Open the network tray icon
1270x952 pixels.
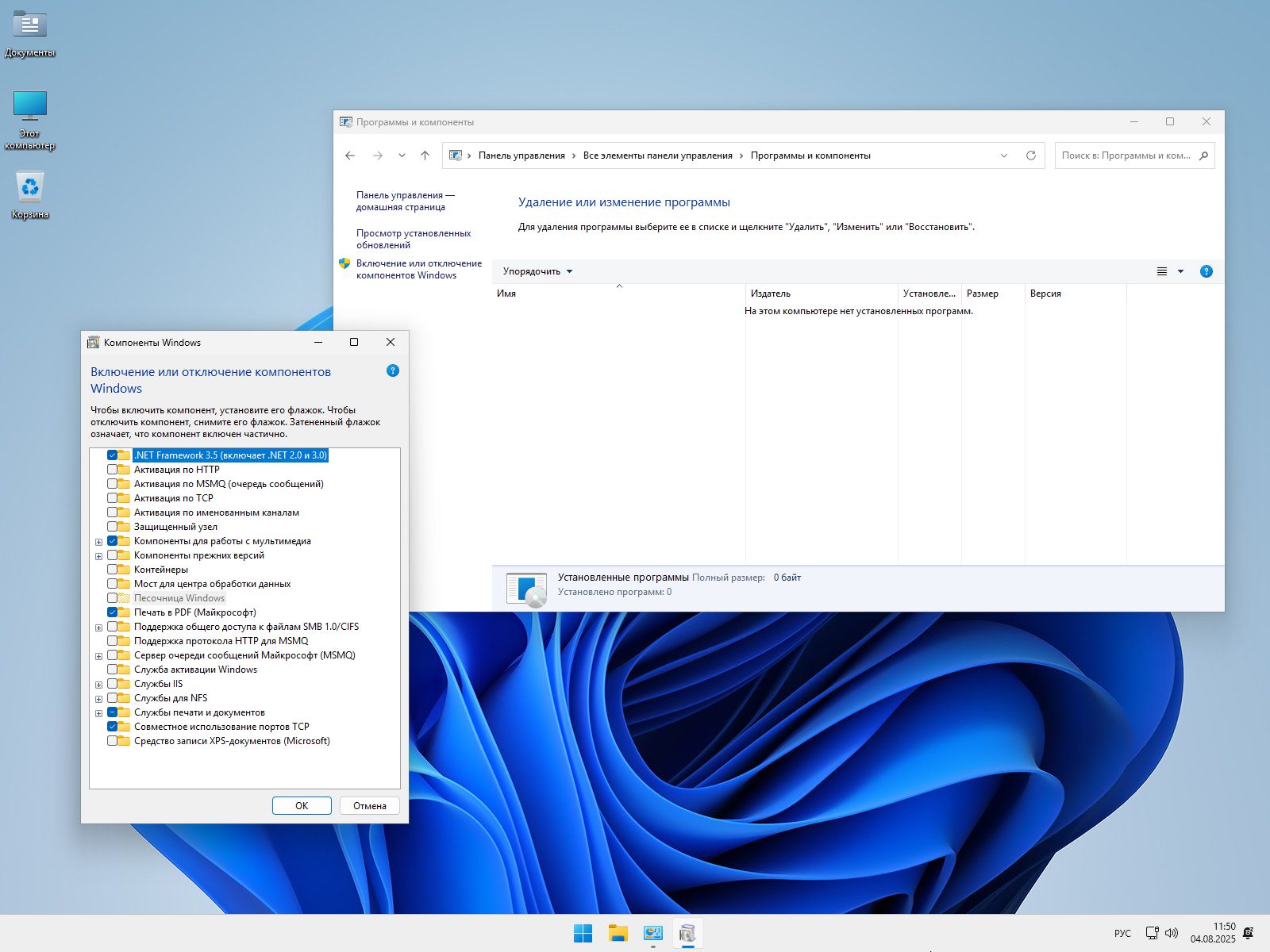pyautogui.click(x=1153, y=933)
